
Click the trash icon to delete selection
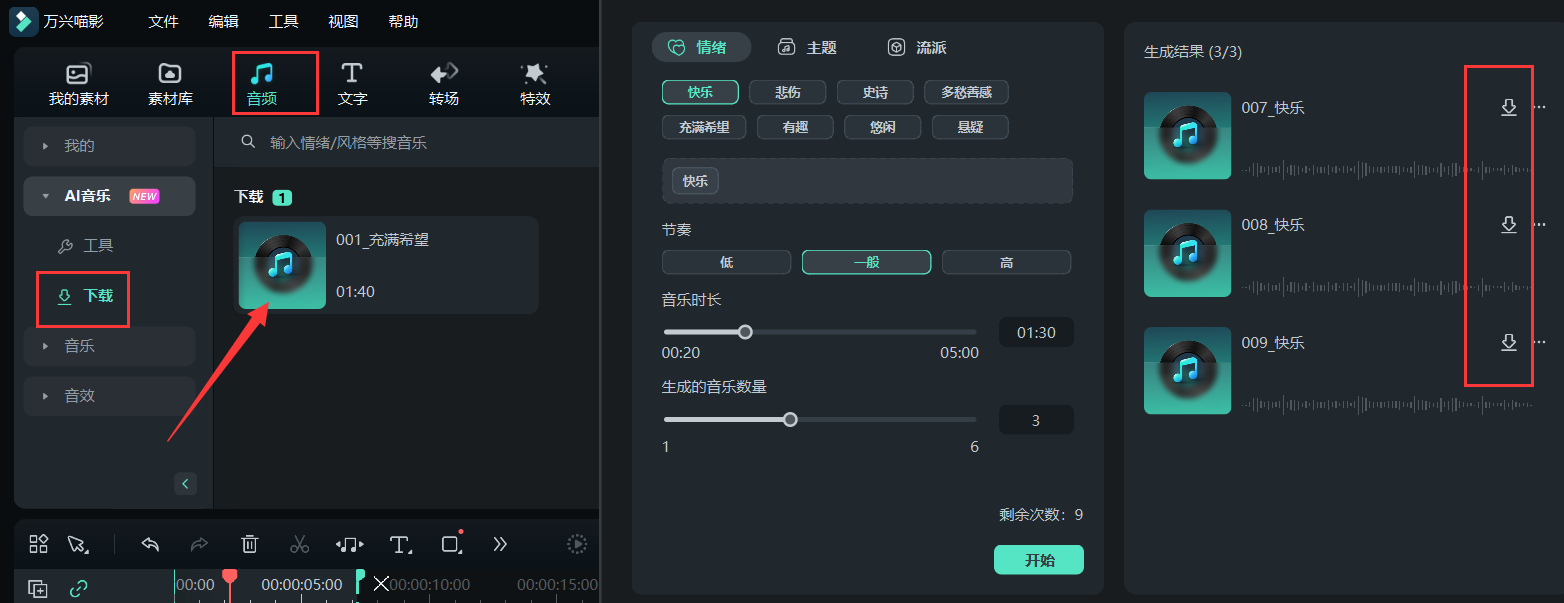pos(249,543)
